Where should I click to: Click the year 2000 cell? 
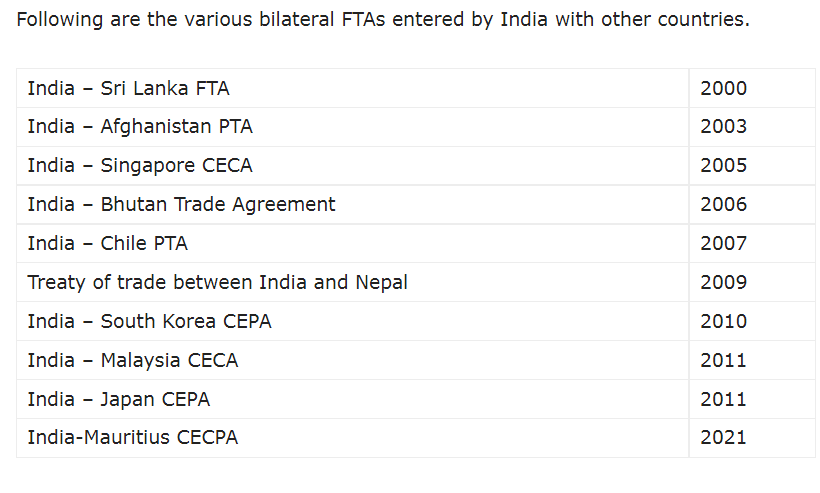[723, 88]
